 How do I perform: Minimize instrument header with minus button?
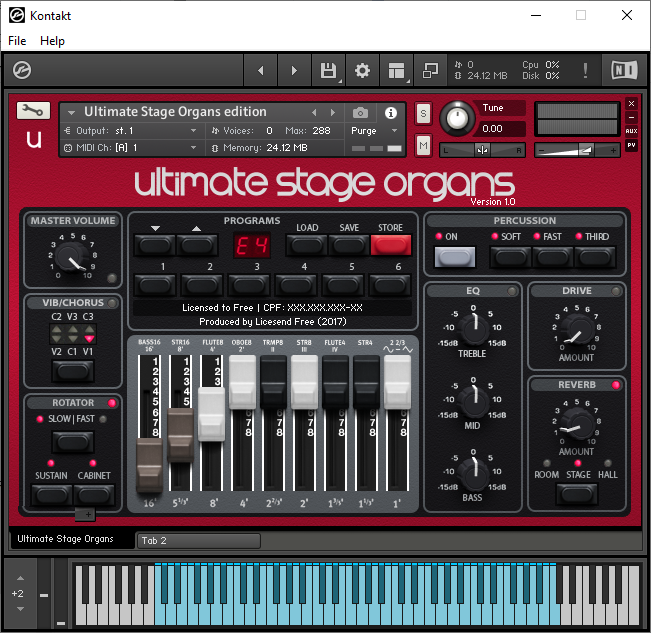(631, 117)
